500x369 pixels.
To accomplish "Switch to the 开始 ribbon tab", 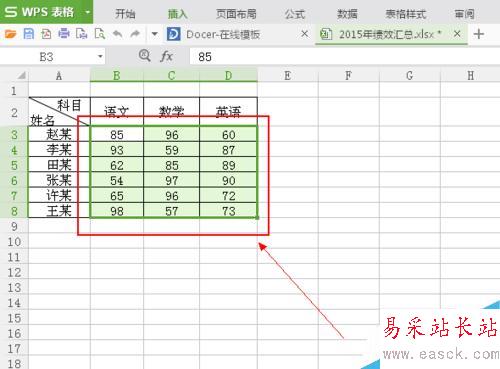I will click(x=125, y=14).
